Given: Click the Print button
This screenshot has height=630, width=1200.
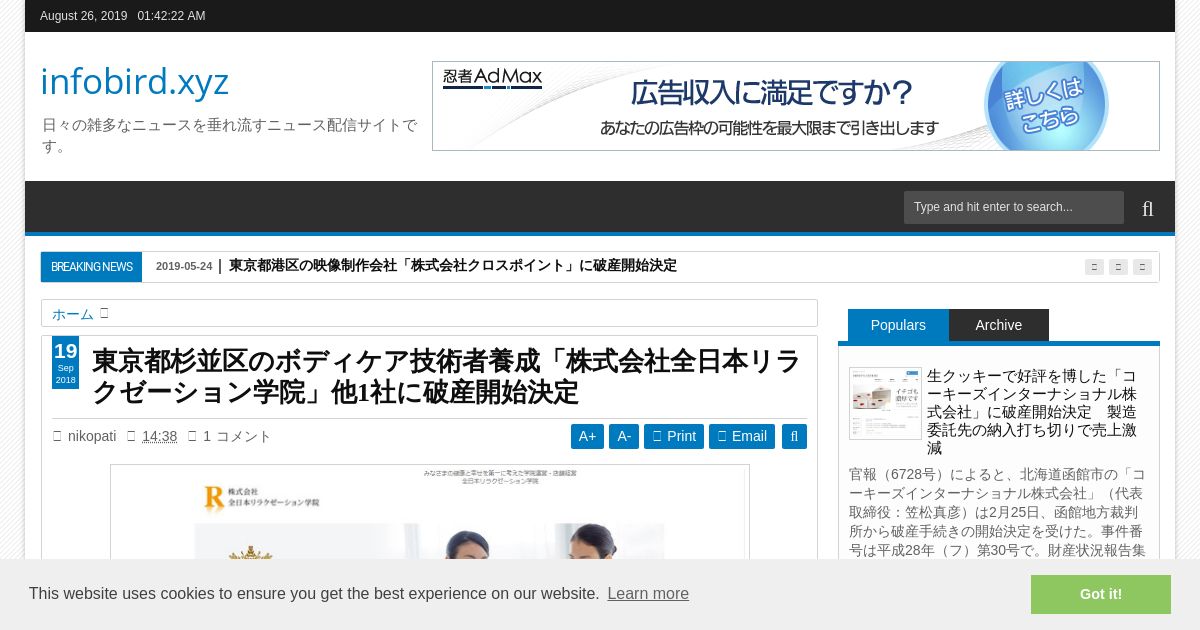Looking at the screenshot, I should [674, 436].
